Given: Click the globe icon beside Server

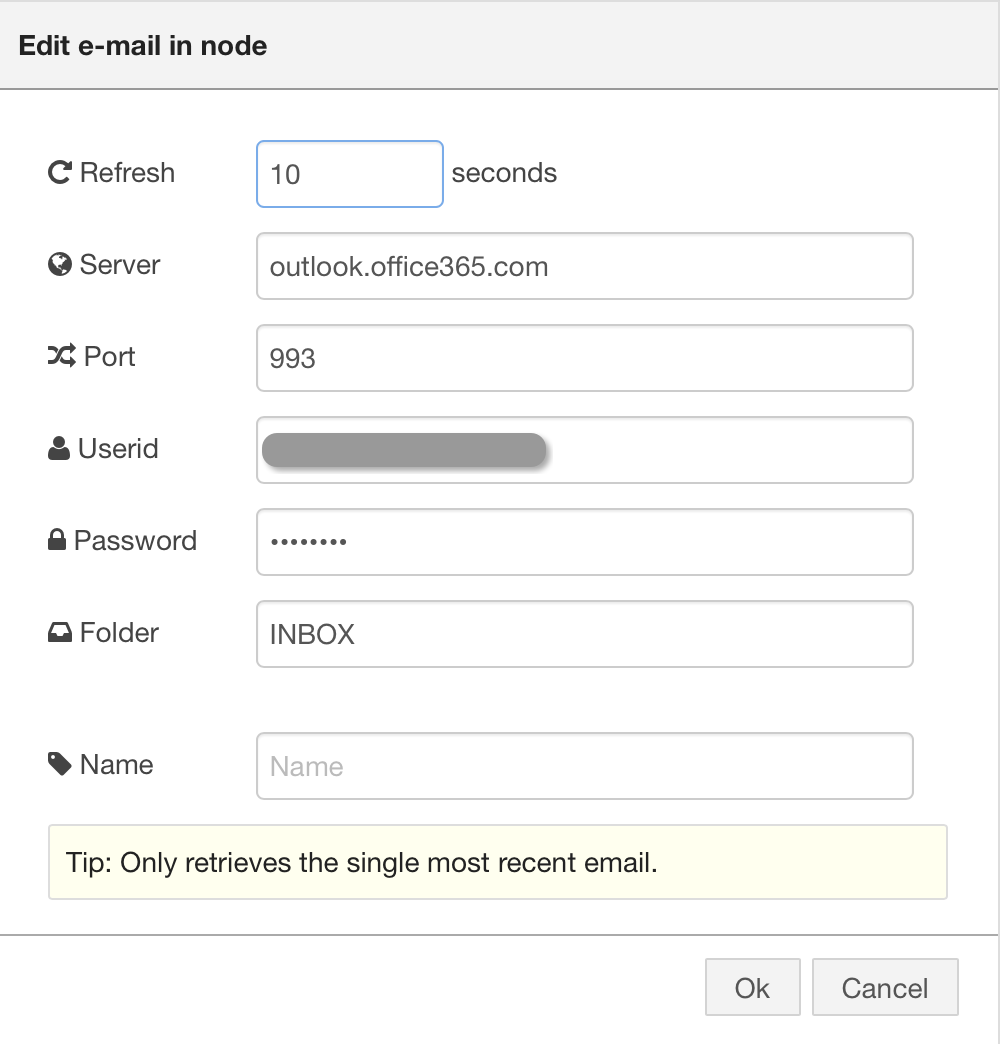Looking at the screenshot, I should 60,265.
